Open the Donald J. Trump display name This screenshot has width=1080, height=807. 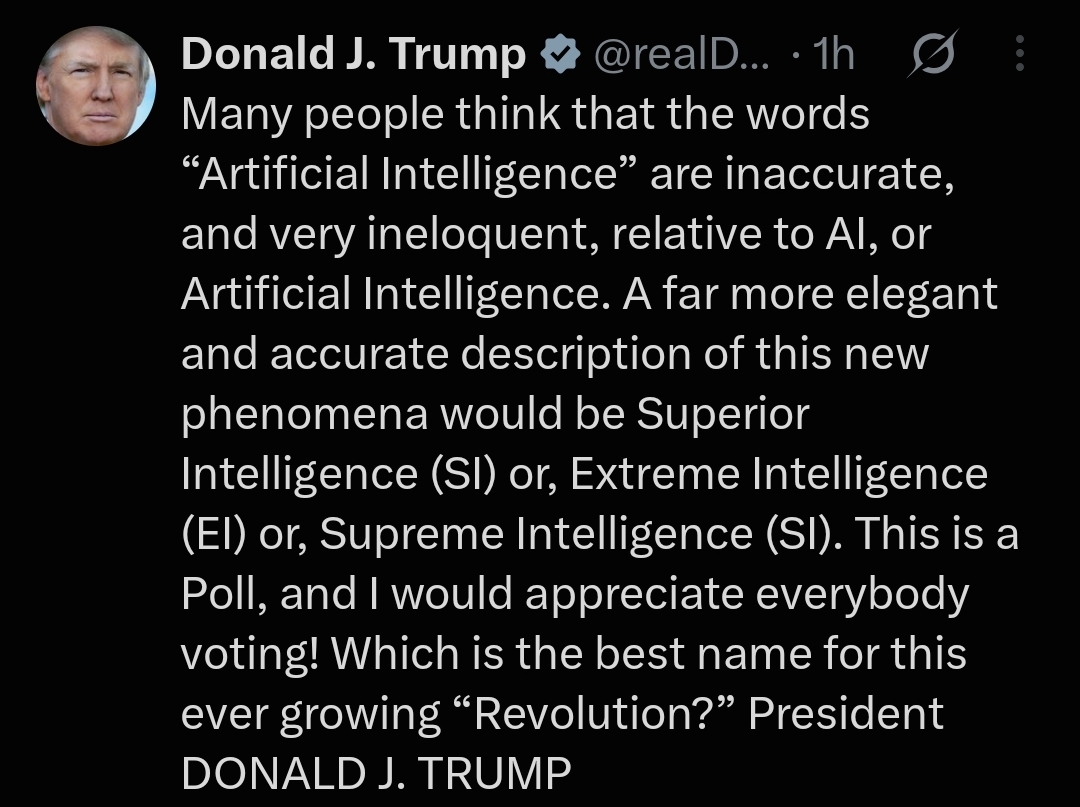point(354,54)
